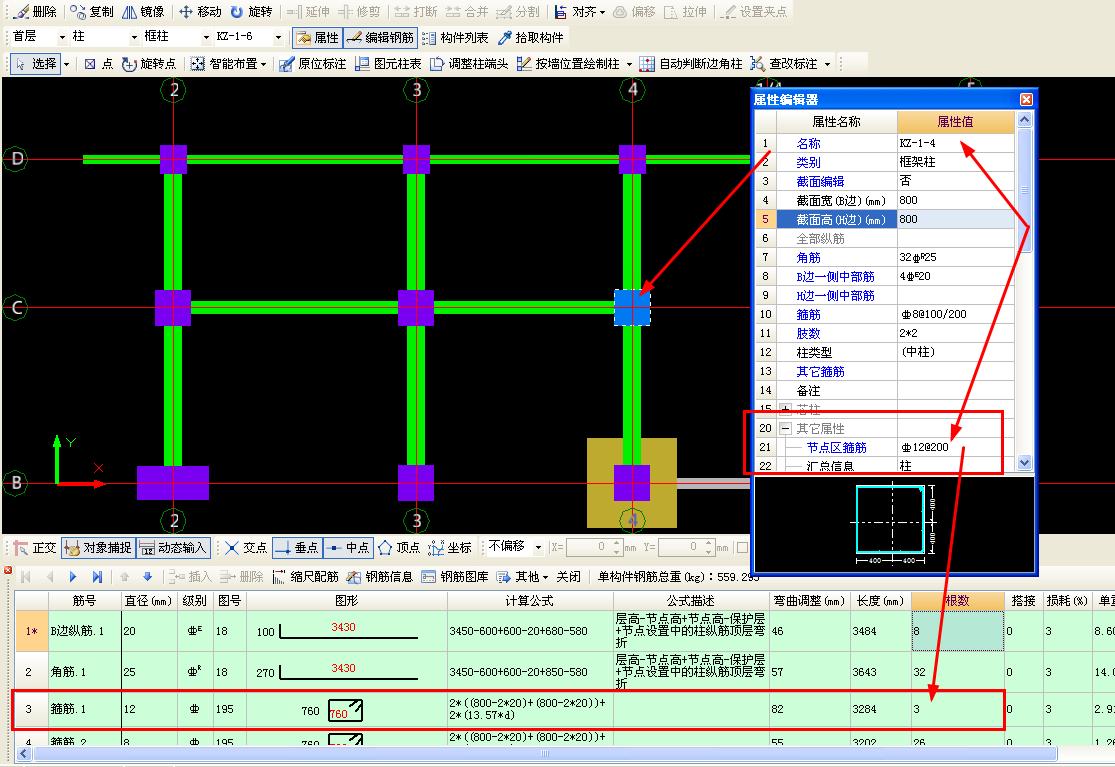The height and width of the screenshot is (767, 1115).
Task: Activate the 旋转 rotate tool
Action: coord(251,11)
